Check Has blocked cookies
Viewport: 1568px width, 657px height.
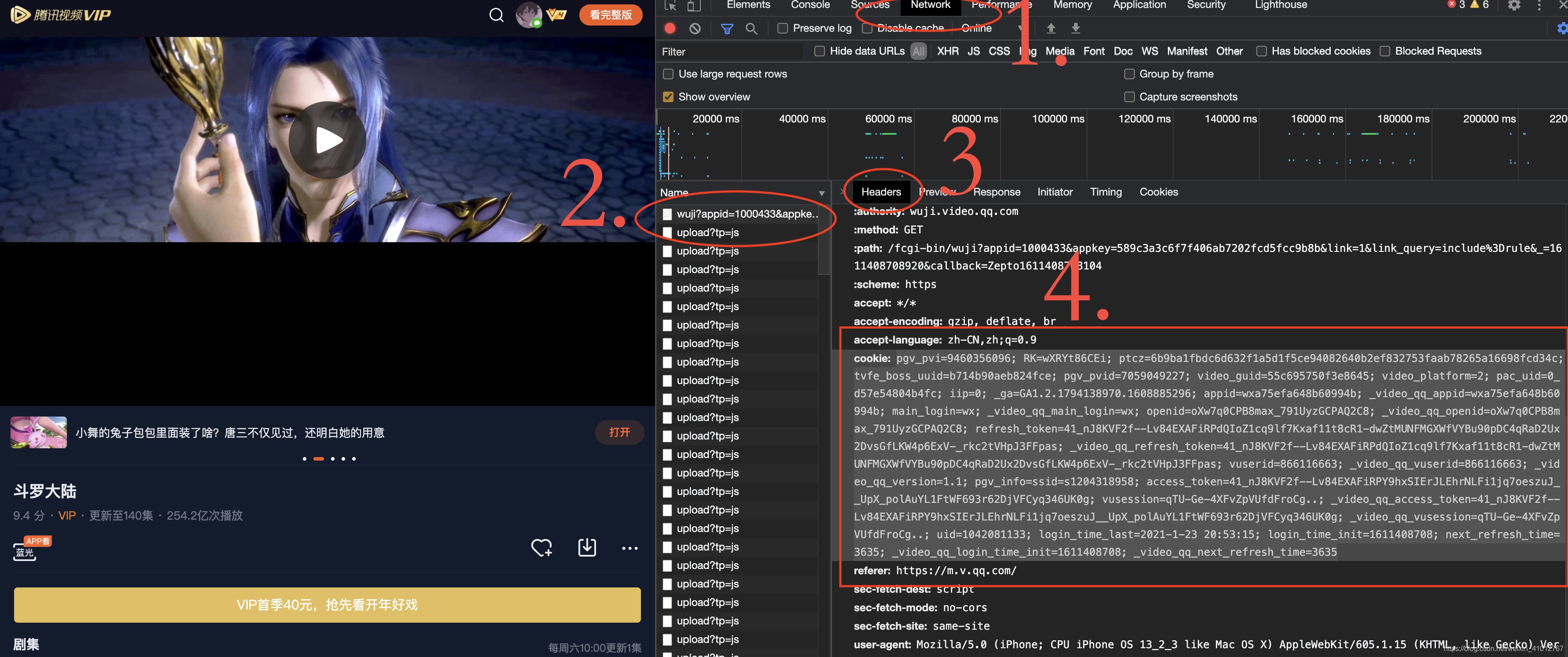point(1261,51)
